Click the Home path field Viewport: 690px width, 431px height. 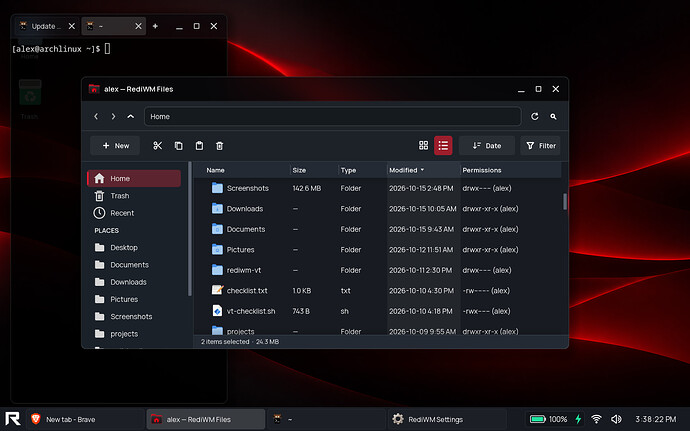pyautogui.click(x=333, y=117)
